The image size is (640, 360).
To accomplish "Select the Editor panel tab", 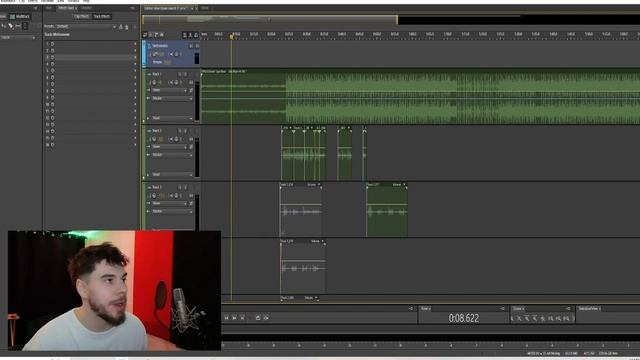I will pyautogui.click(x=167, y=8).
